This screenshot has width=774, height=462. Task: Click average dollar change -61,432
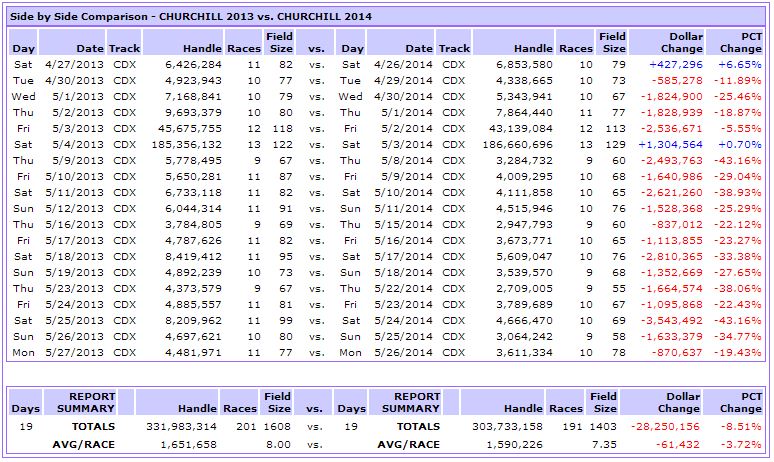pyautogui.click(x=678, y=445)
